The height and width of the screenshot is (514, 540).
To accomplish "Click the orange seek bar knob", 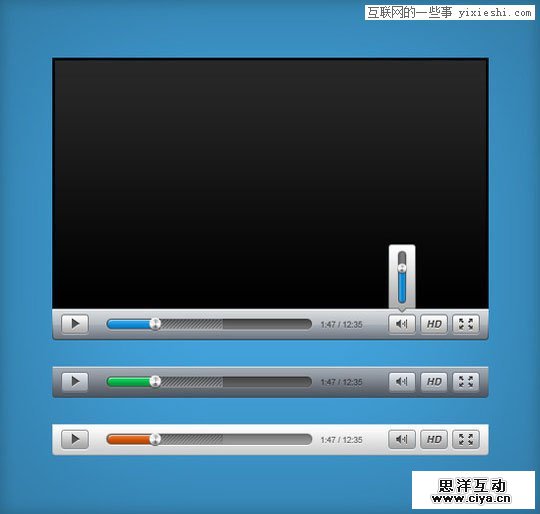I will (x=155, y=439).
